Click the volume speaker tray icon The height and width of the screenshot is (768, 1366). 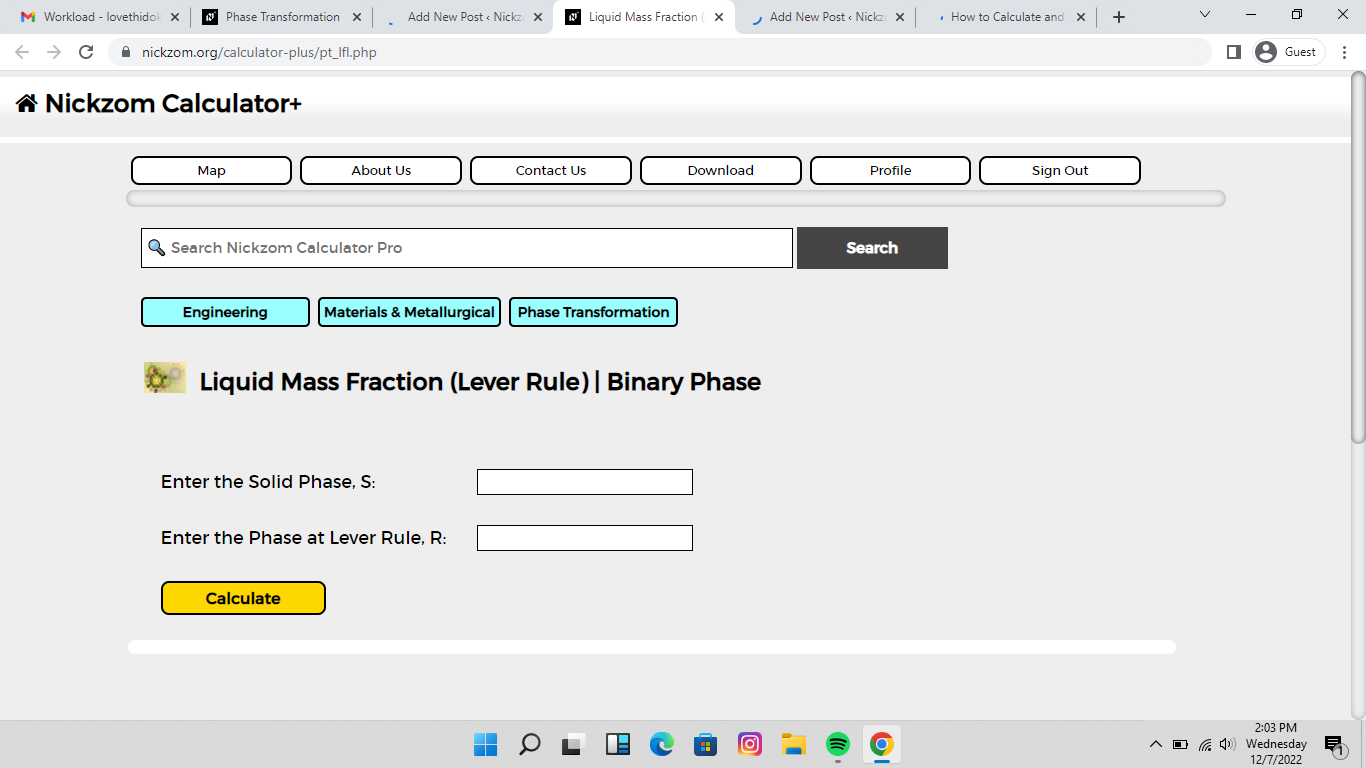coord(1228,744)
